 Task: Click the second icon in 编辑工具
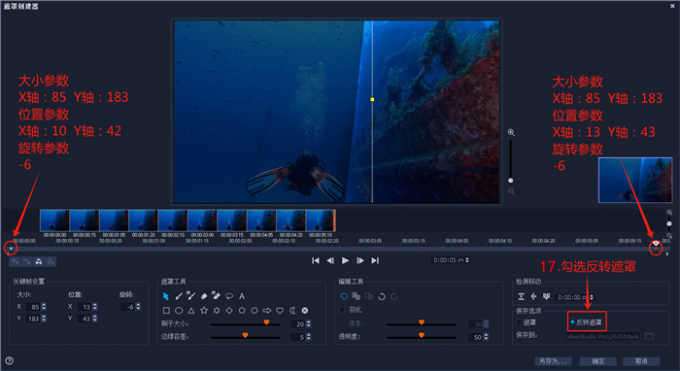click(x=356, y=296)
